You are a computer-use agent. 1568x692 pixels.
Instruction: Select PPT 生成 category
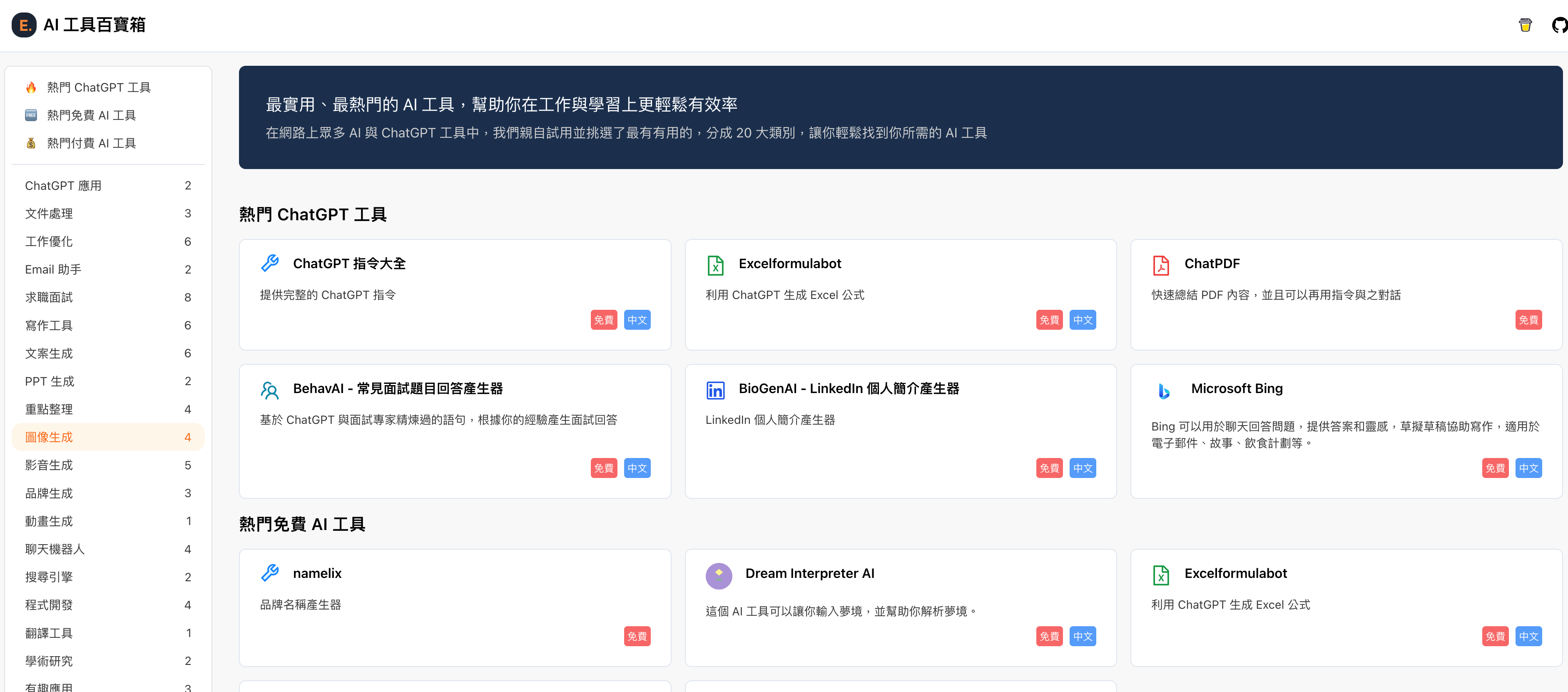pyautogui.click(x=108, y=382)
